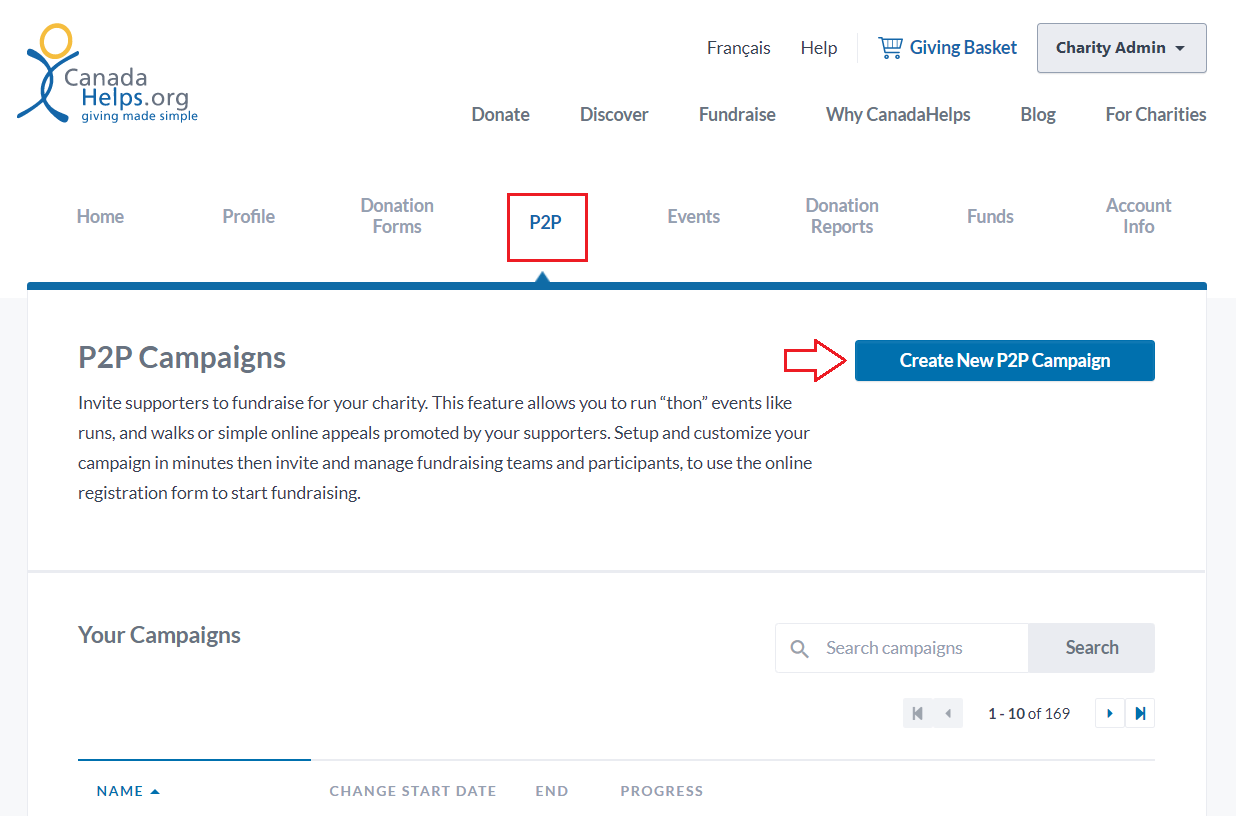Open the Charity Admin dropdown
Screen dimensions: 1236x816
tap(1121, 48)
